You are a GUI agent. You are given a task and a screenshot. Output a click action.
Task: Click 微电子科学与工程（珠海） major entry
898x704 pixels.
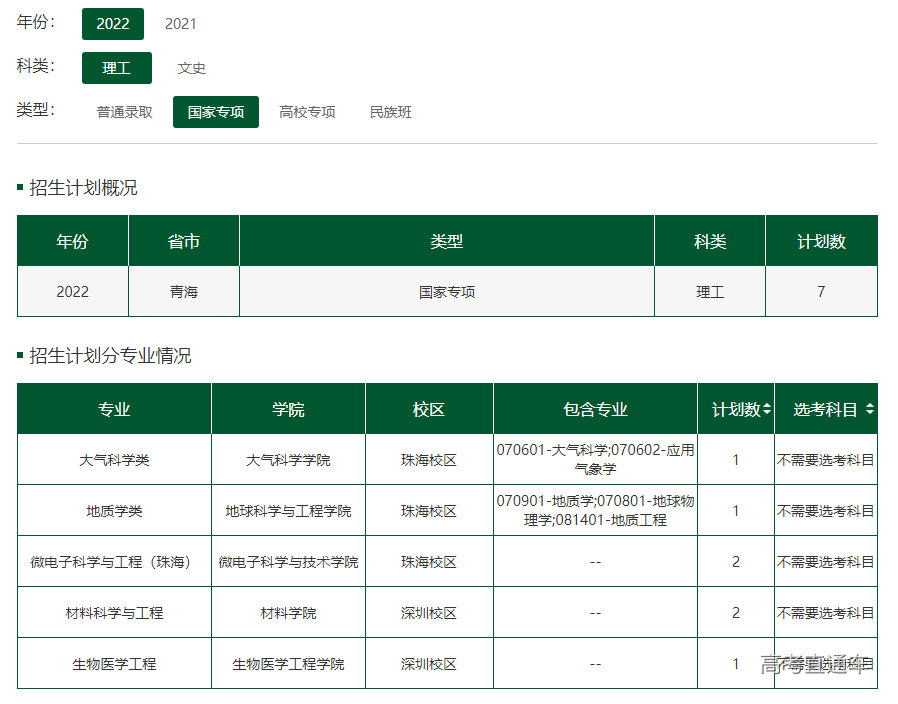coord(114,562)
